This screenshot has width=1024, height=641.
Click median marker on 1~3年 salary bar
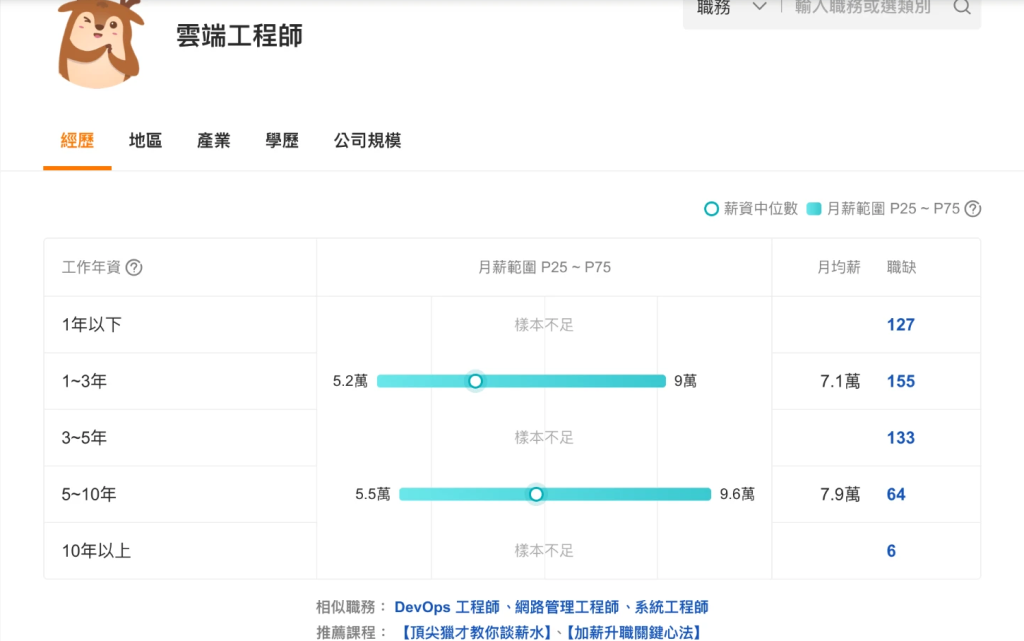click(475, 381)
